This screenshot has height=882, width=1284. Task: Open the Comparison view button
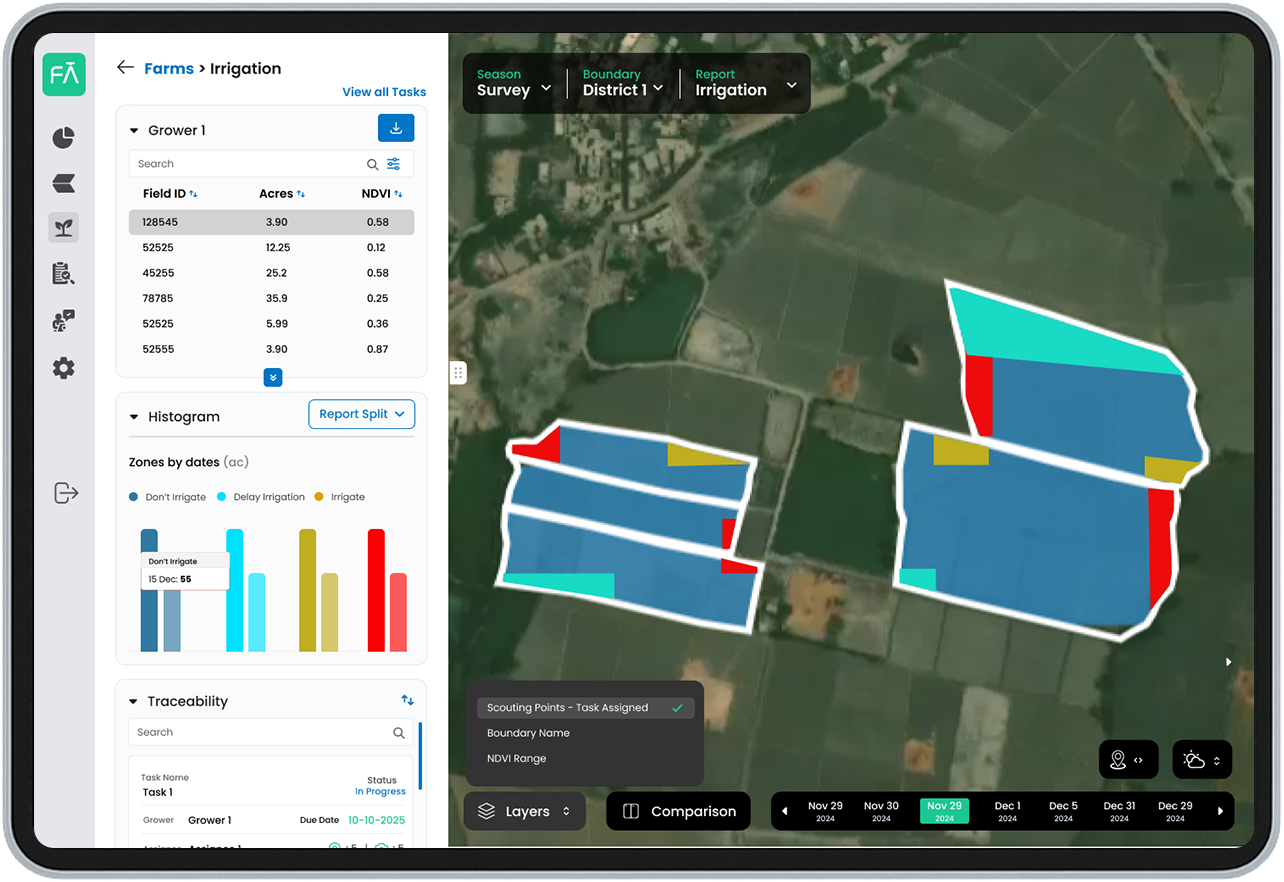678,811
